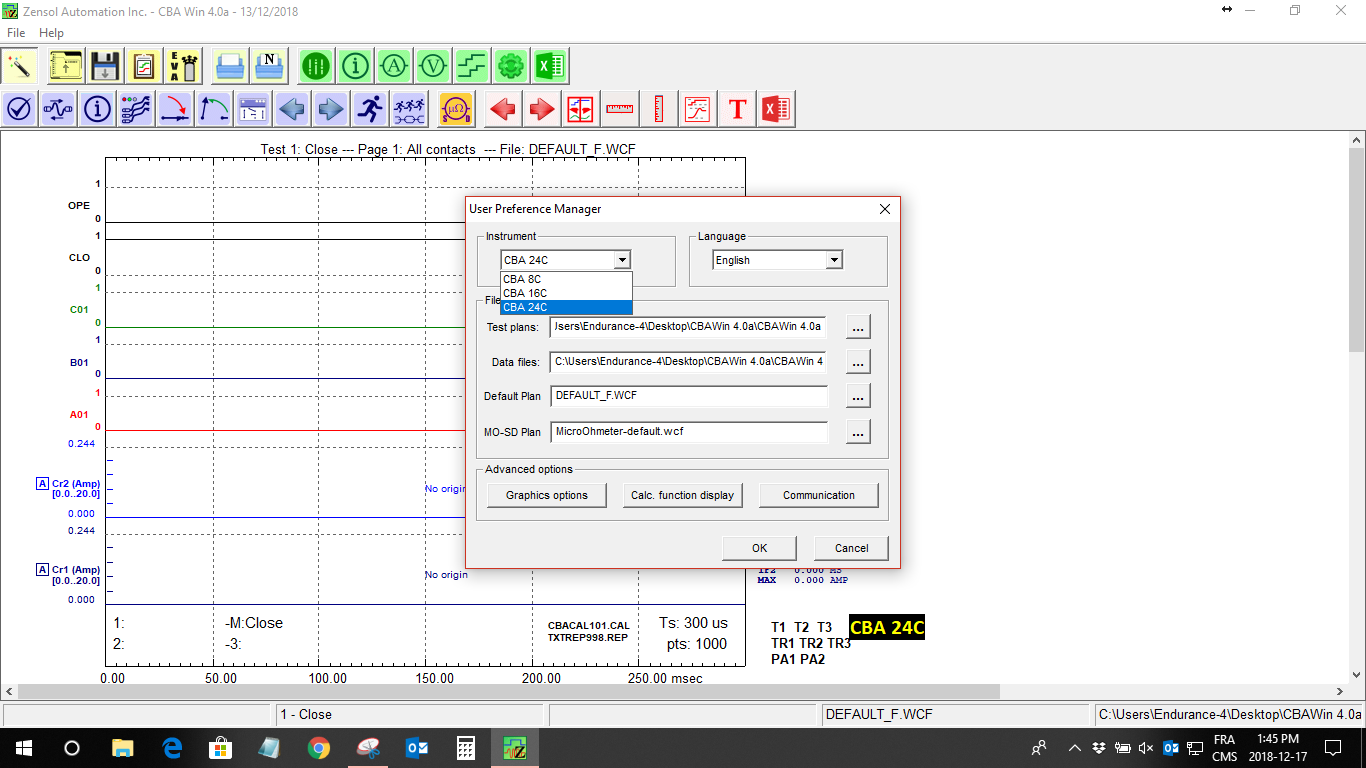Click the single running man icon

point(370,109)
